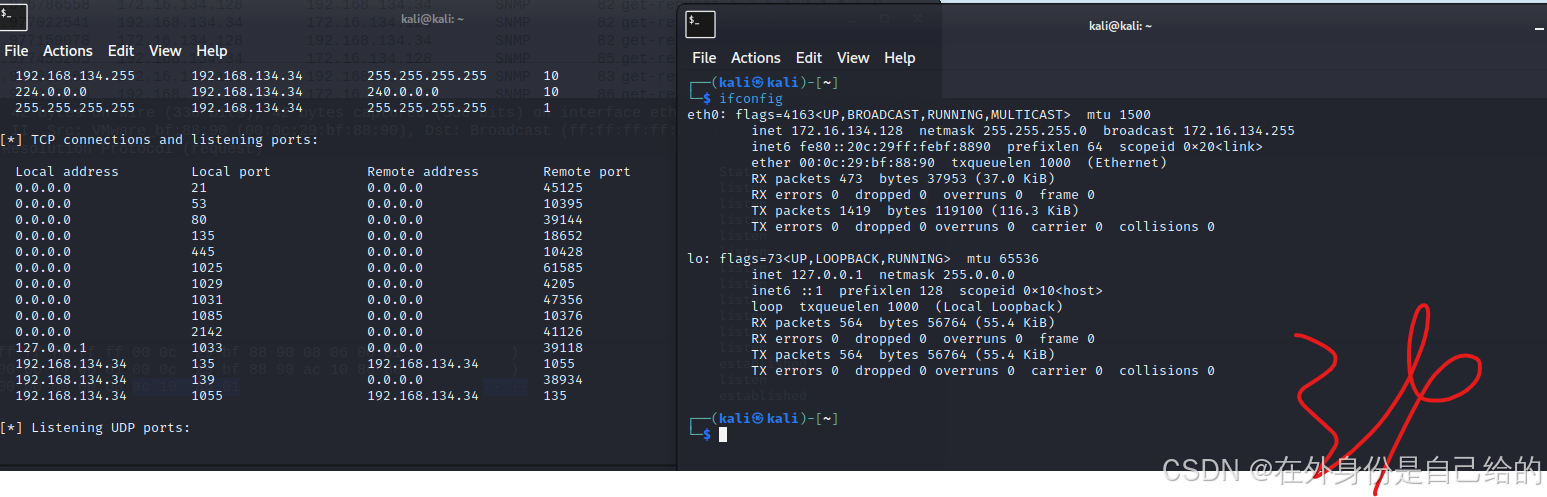Click the 'Remote address' column header

click(x=423, y=171)
